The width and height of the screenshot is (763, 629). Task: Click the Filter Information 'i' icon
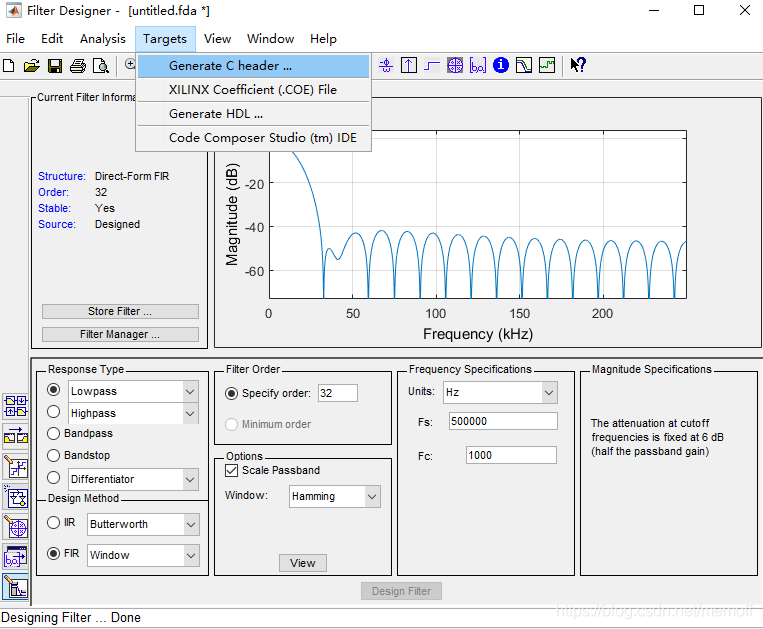tap(501, 65)
